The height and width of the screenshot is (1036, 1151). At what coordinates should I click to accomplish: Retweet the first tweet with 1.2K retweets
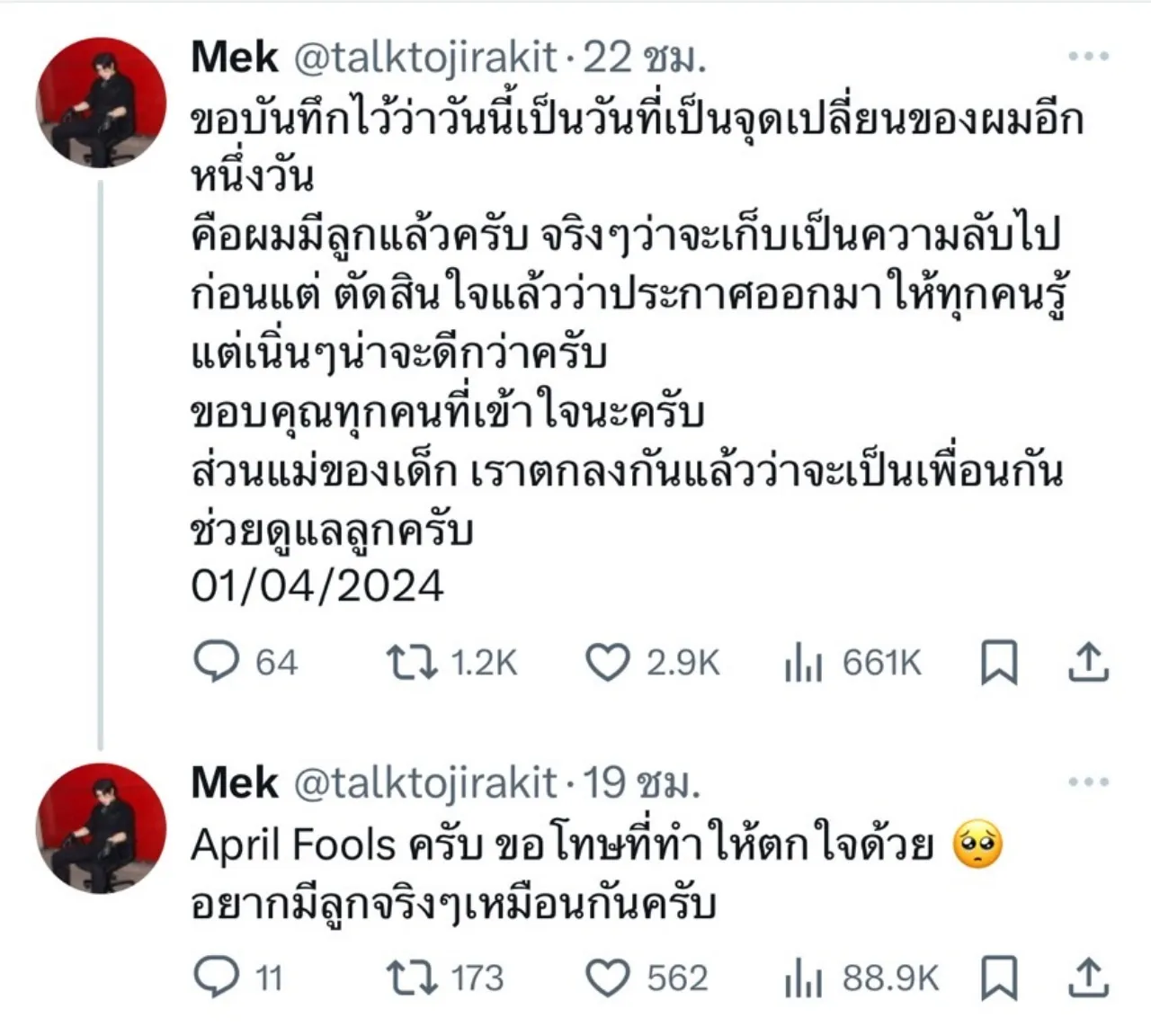point(411,662)
